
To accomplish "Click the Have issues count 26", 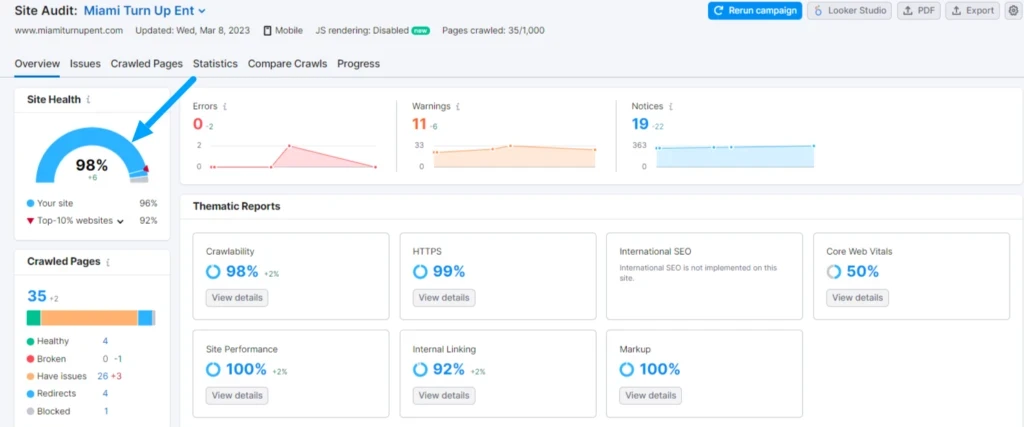I will [103, 377].
